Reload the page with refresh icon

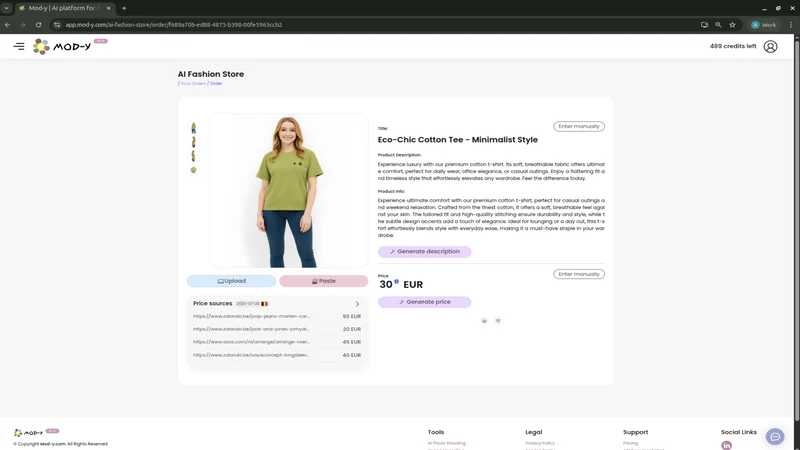tap(38, 24)
